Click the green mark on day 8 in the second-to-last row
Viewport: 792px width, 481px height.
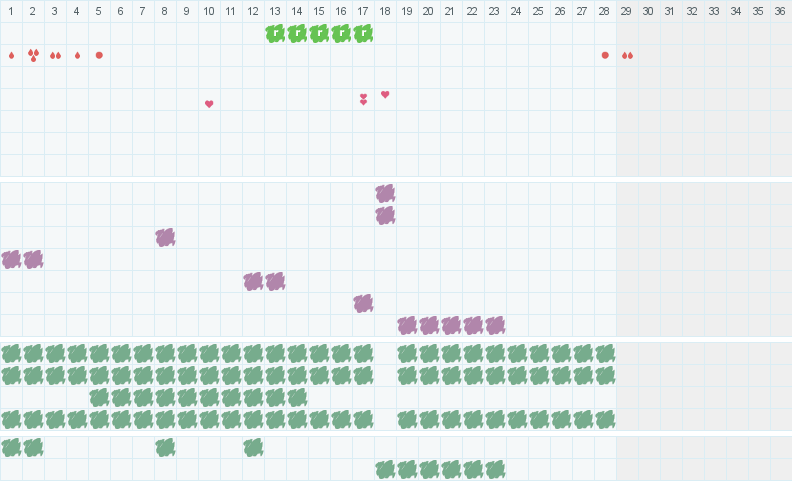click(x=165, y=448)
